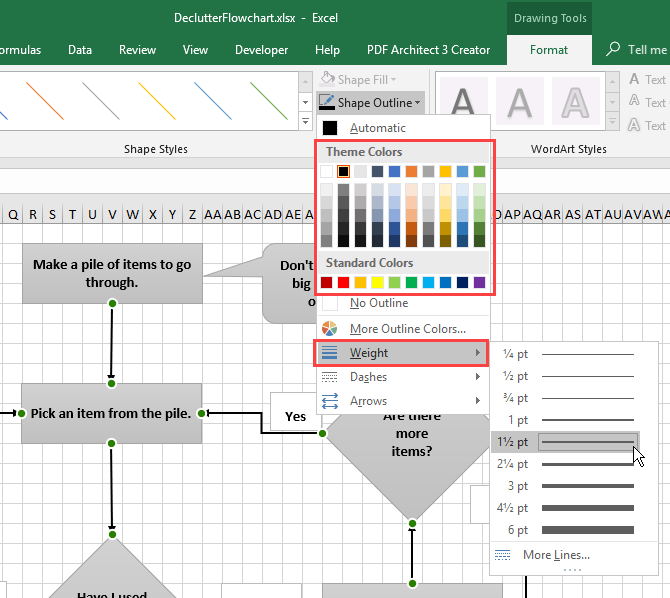
Task: Select the Automatic outline color option
Action: pyautogui.click(x=377, y=128)
